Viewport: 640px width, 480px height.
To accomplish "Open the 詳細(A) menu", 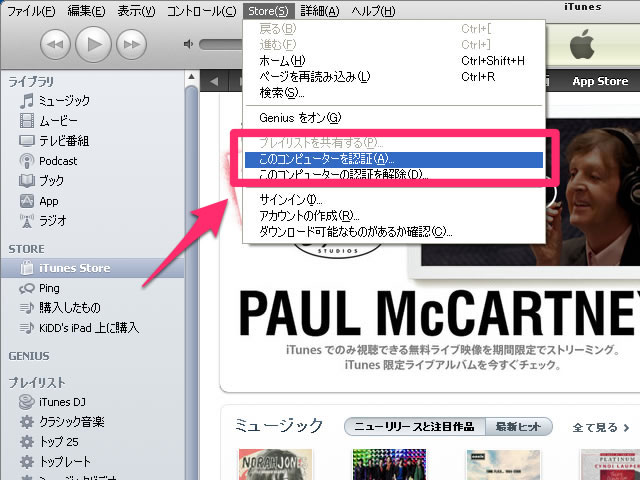I will 320,11.
